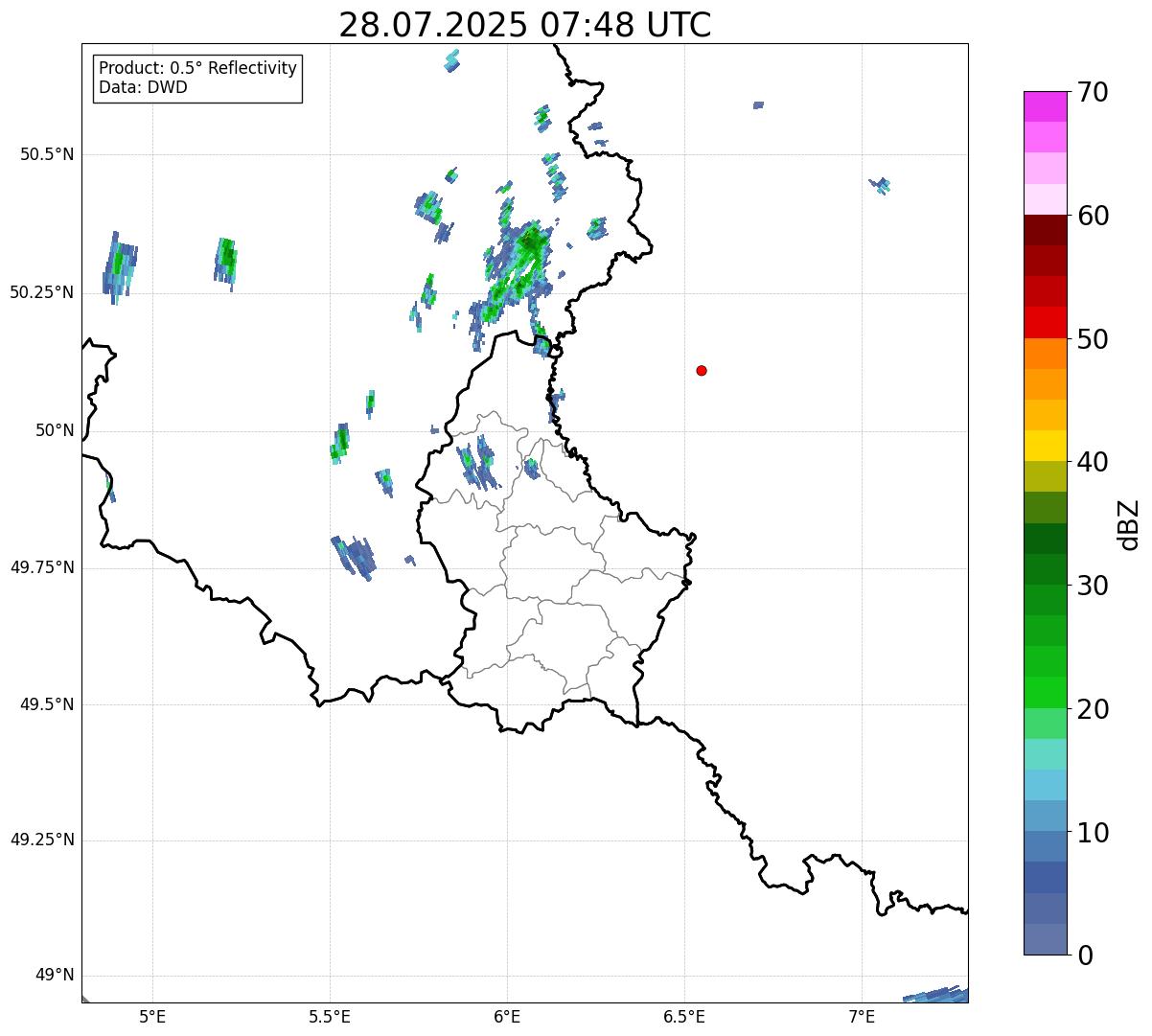Click the 49.75°N latitude label
This screenshot has width=1152, height=1036.
point(42,567)
